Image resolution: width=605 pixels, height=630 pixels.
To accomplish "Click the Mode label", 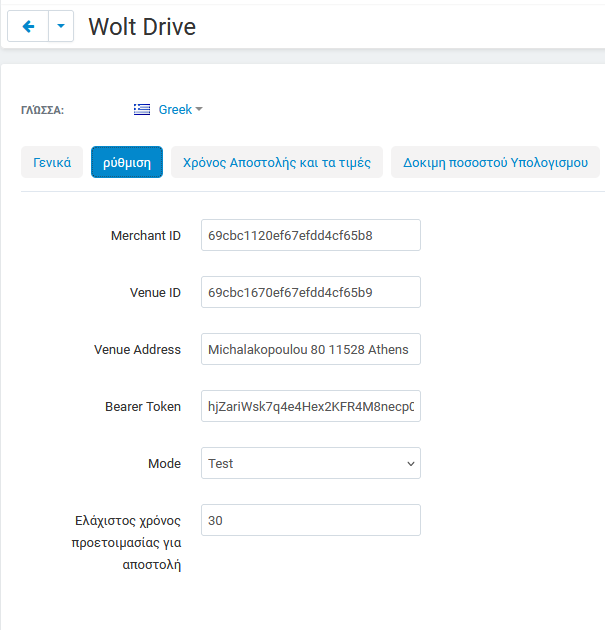I will click(x=164, y=464).
